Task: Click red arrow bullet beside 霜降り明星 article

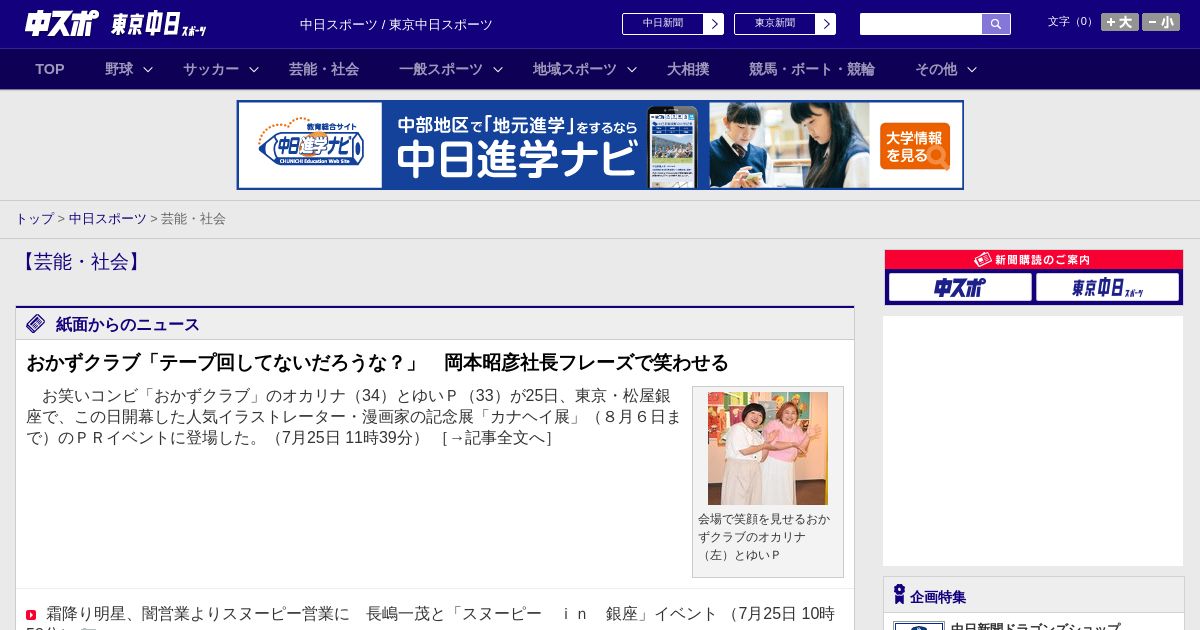Action: pos(31,615)
